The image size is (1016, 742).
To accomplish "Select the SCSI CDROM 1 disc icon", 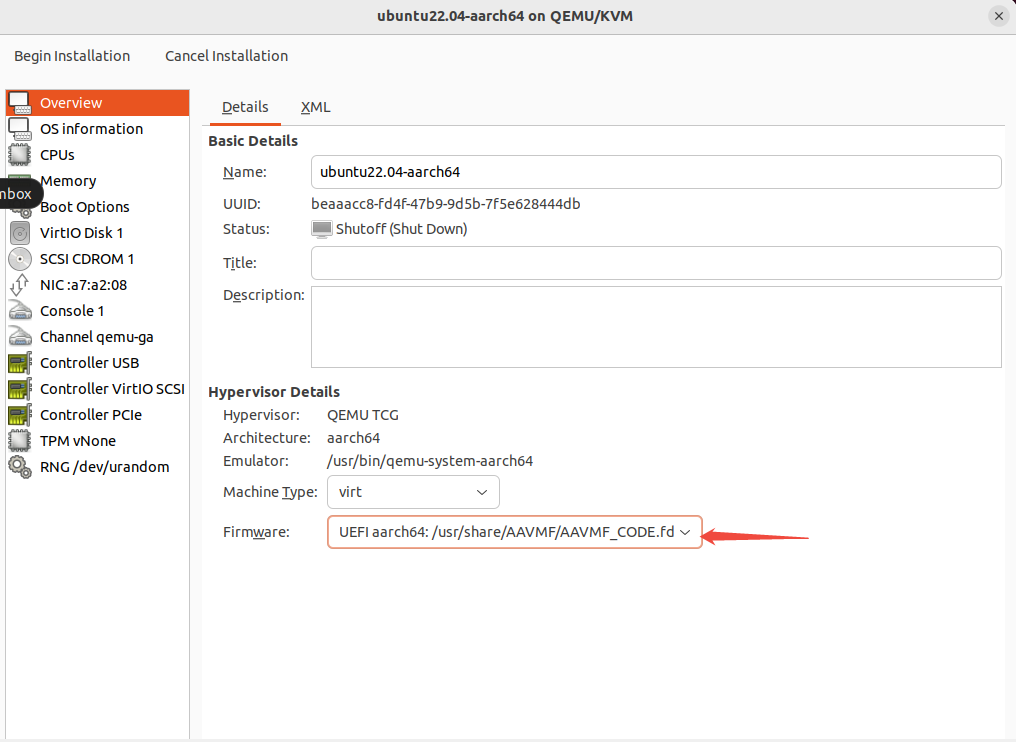I will click(20, 258).
